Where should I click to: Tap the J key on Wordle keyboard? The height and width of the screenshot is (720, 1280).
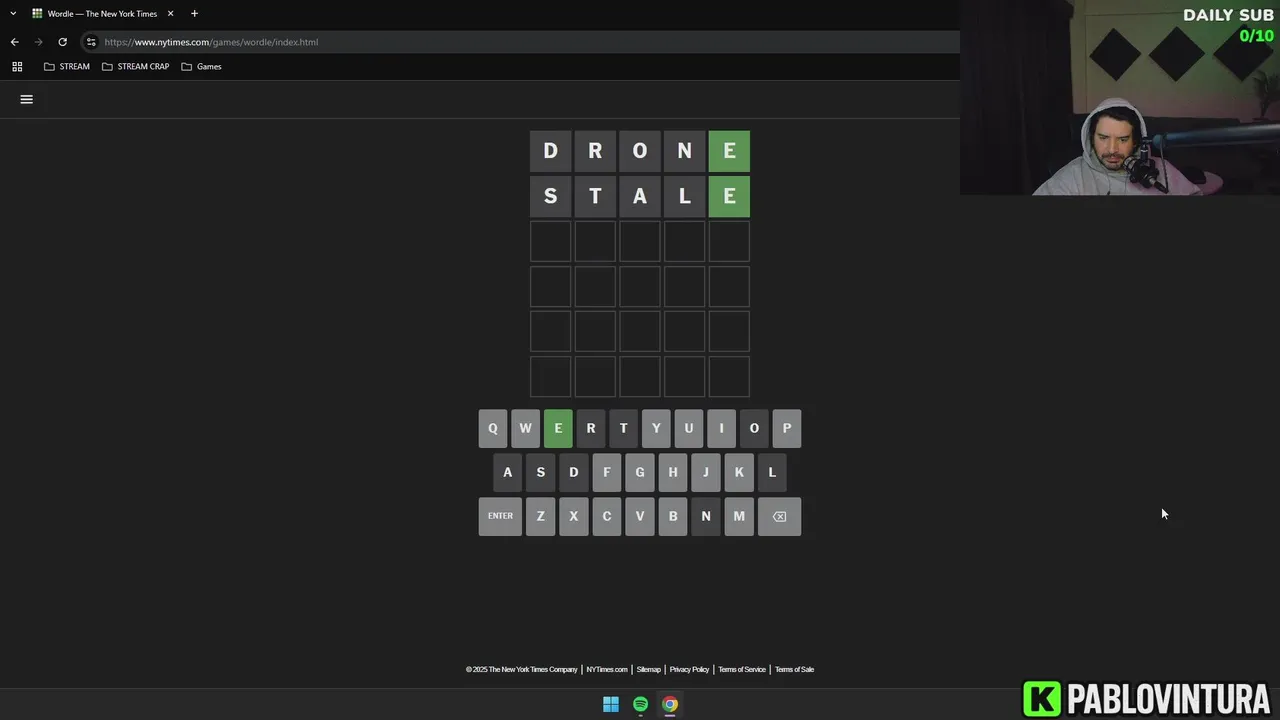[x=706, y=472]
